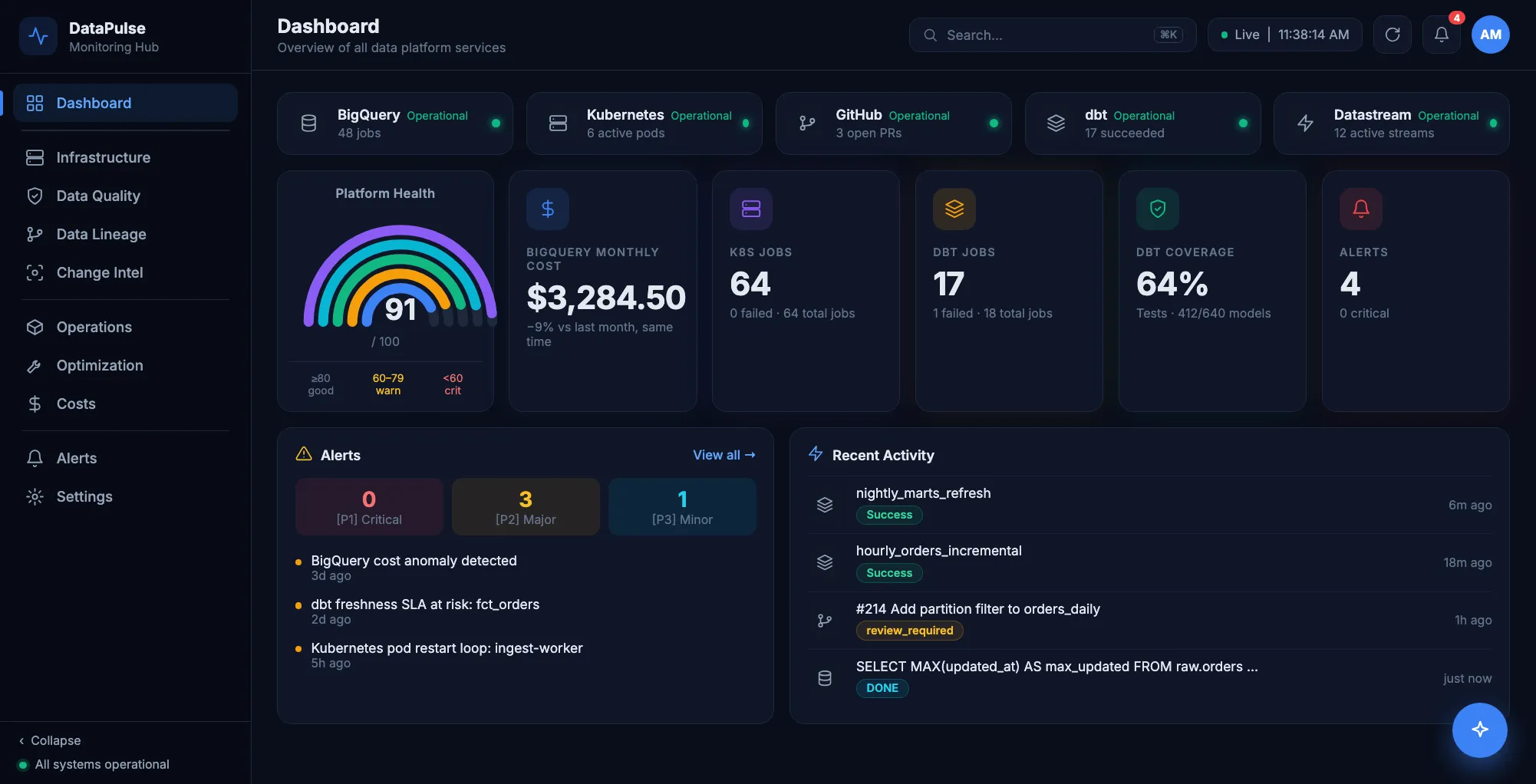The height and width of the screenshot is (784, 1536).
Task: Focus the Search field
Action: 1052,35
